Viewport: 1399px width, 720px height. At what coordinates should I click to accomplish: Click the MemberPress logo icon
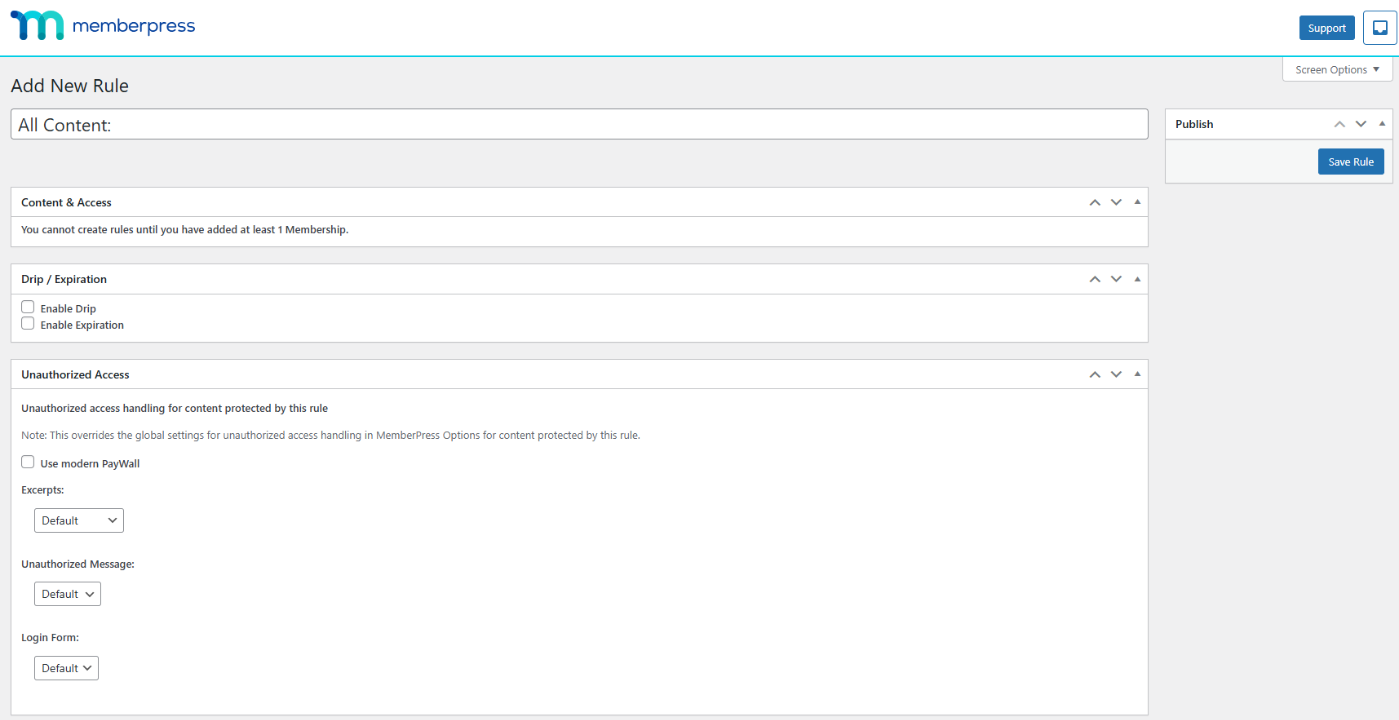[36, 26]
